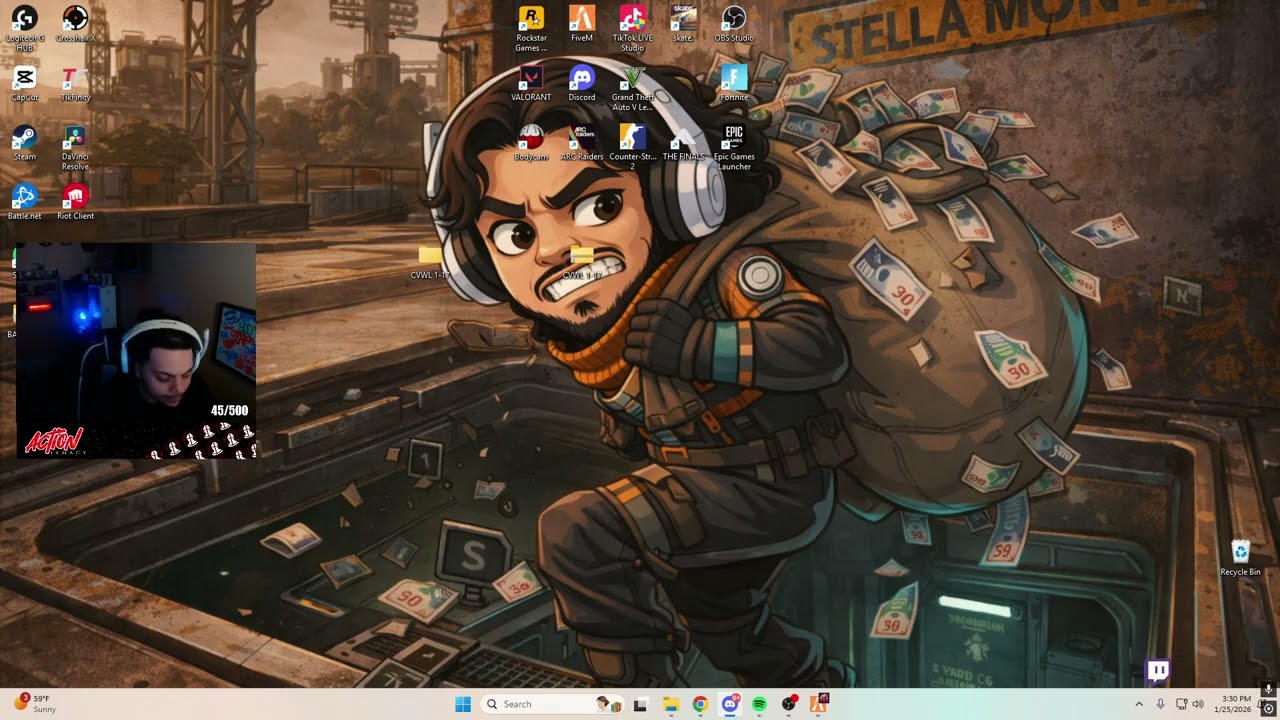The image size is (1280, 720).
Task: Select the Battle.net desktop icon
Action: coord(24,202)
